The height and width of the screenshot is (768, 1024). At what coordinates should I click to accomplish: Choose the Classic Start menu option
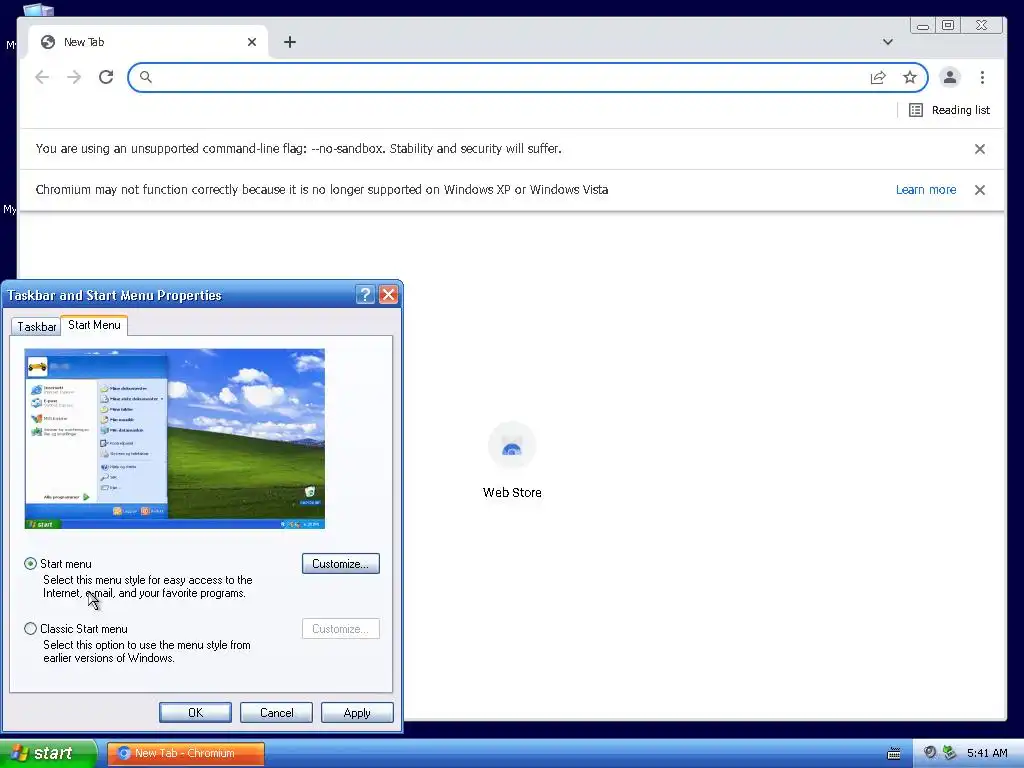[30, 629]
